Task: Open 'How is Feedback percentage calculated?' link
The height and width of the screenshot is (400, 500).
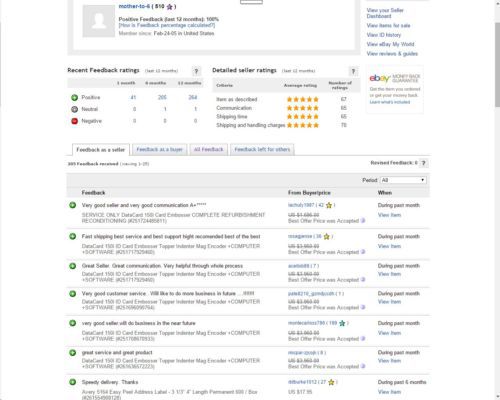Action: tap(167, 25)
